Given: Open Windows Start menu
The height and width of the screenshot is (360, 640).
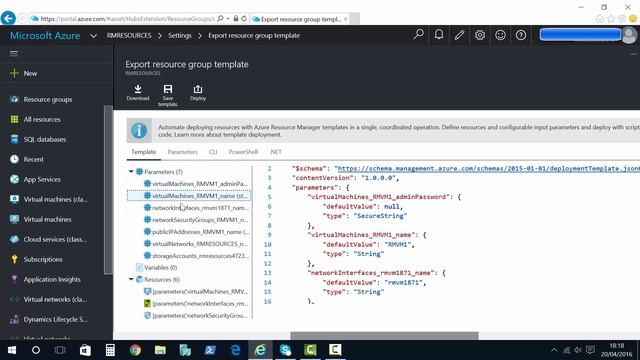Looking at the screenshot, I should pyautogui.click(x=12, y=350).
